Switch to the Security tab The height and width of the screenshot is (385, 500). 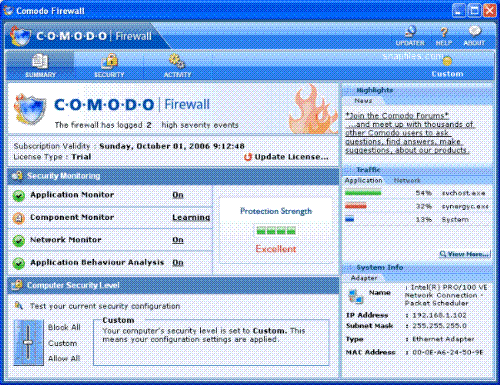109,66
